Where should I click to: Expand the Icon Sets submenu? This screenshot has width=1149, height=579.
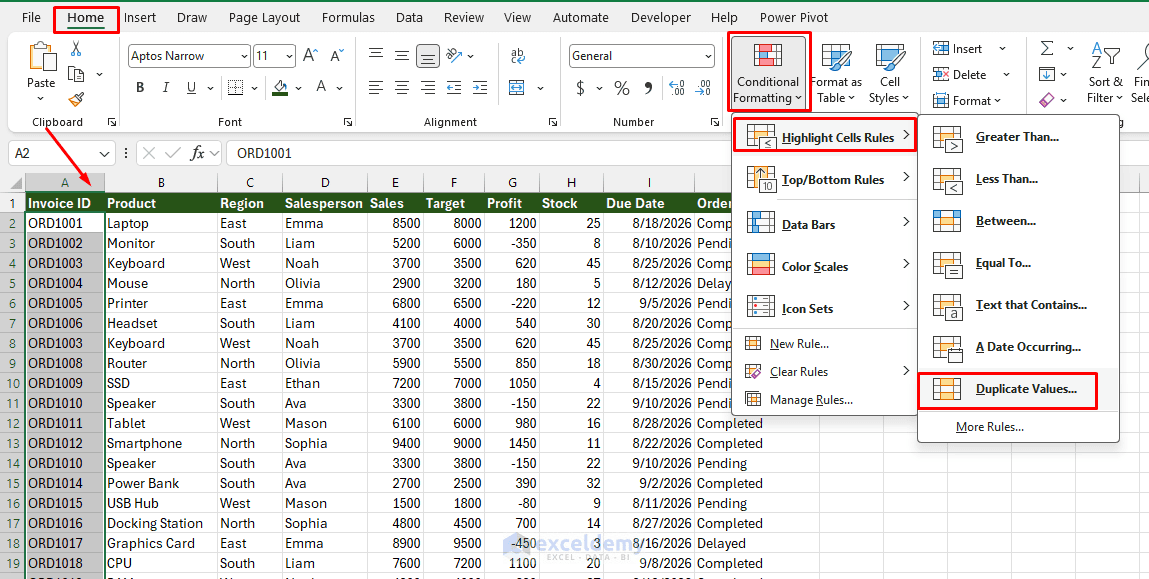tap(825, 309)
